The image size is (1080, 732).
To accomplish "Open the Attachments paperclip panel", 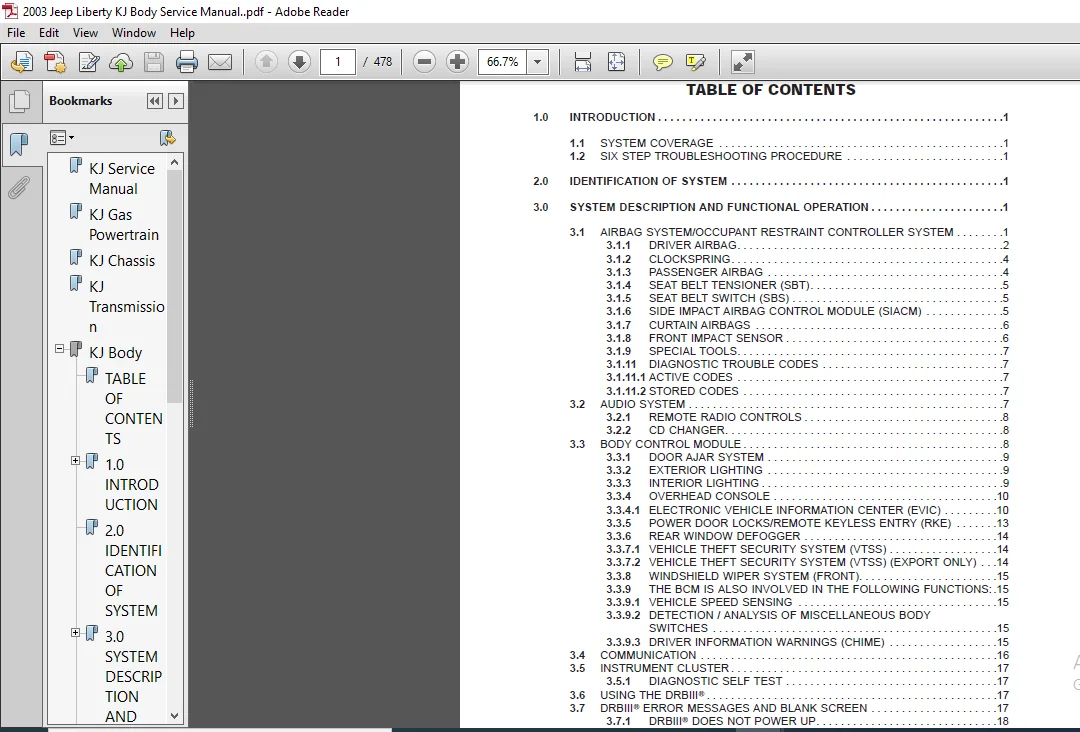I will point(19,187).
